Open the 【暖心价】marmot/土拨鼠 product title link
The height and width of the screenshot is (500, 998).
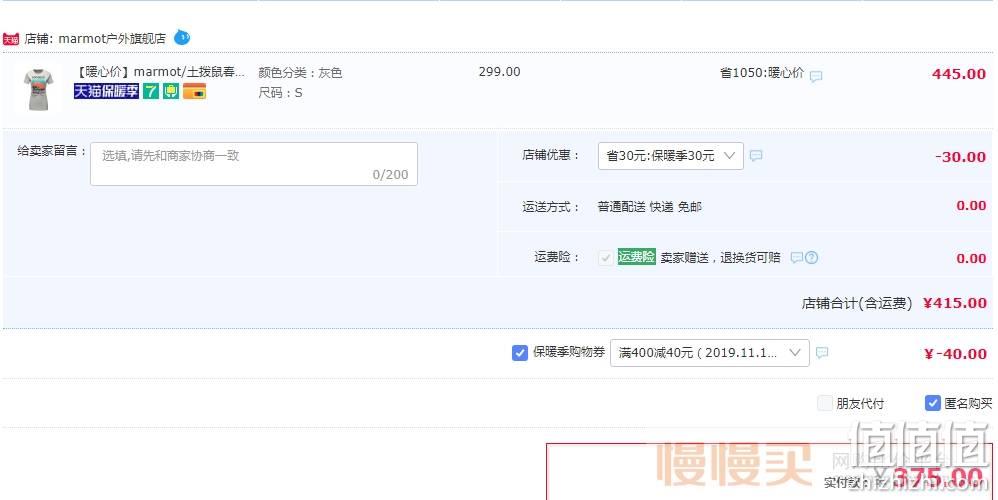pos(160,73)
